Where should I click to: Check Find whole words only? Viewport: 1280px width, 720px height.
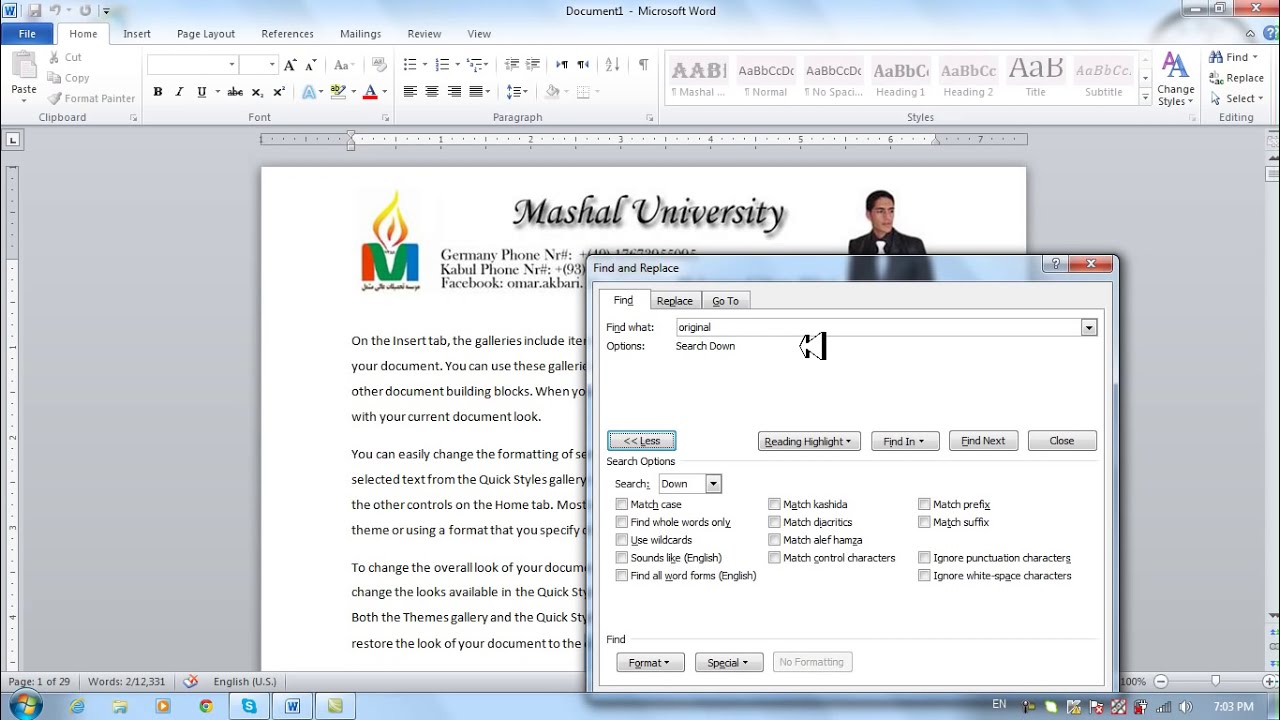[x=622, y=523]
